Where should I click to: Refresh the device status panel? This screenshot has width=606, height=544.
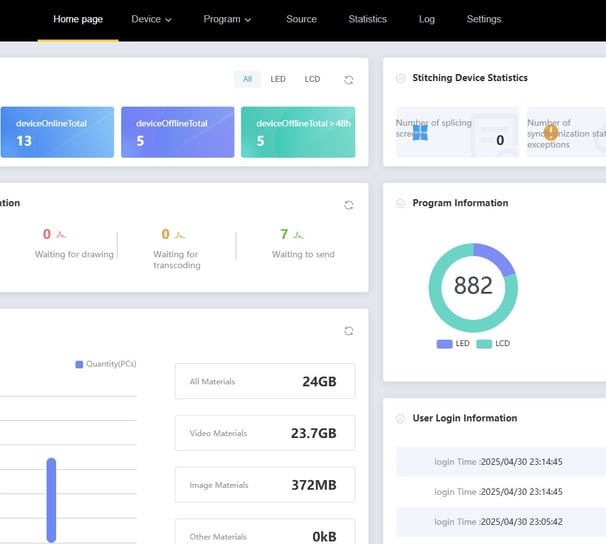coord(349,80)
